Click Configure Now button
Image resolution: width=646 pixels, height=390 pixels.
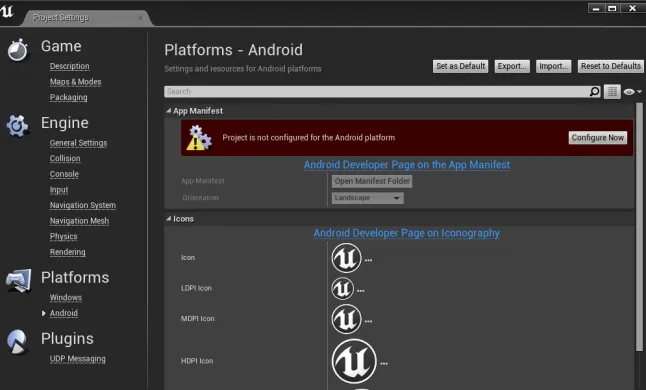pyautogui.click(x=598, y=138)
